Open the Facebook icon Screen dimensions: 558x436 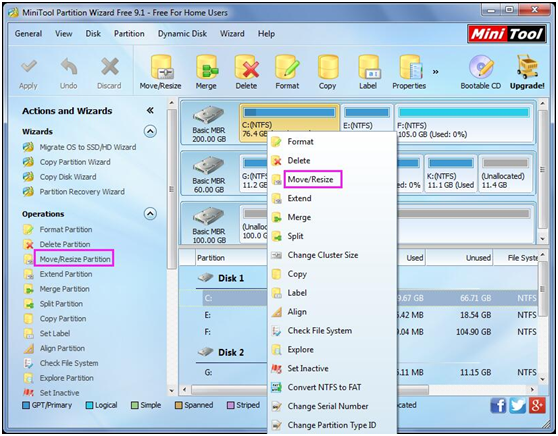(498, 405)
